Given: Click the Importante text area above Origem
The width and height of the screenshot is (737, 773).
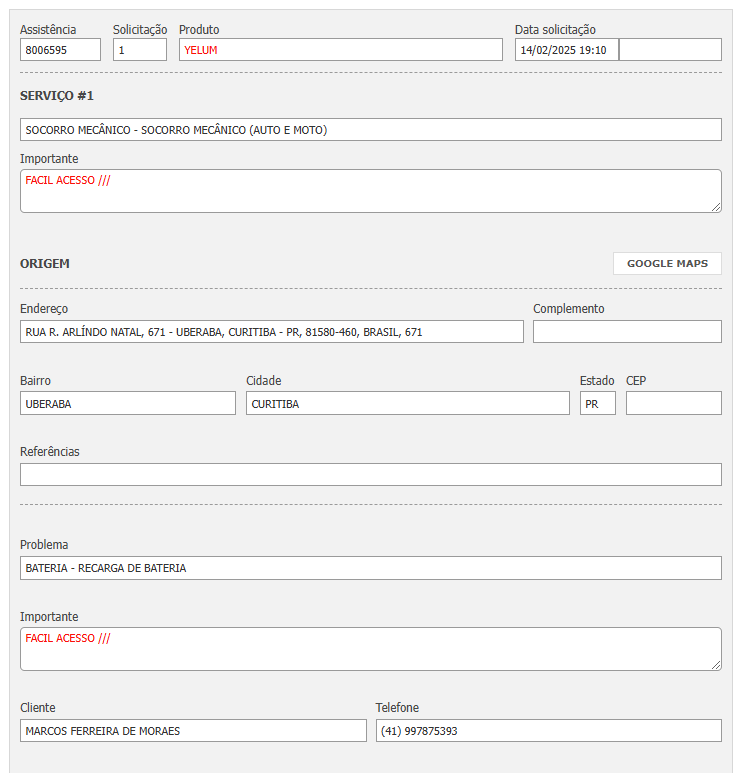Looking at the screenshot, I should [x=370, y=191].
